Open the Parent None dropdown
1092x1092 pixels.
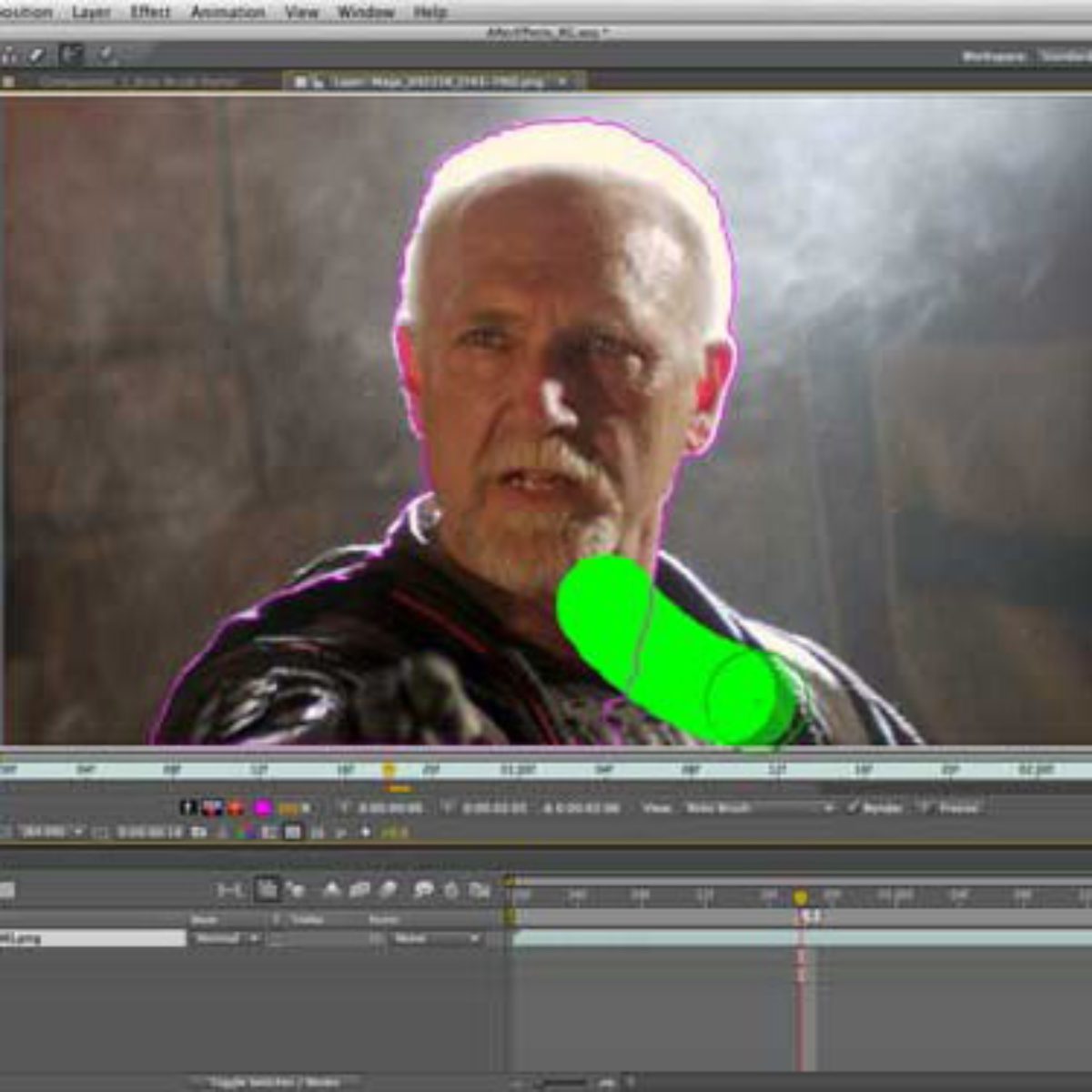click(435, 938)
